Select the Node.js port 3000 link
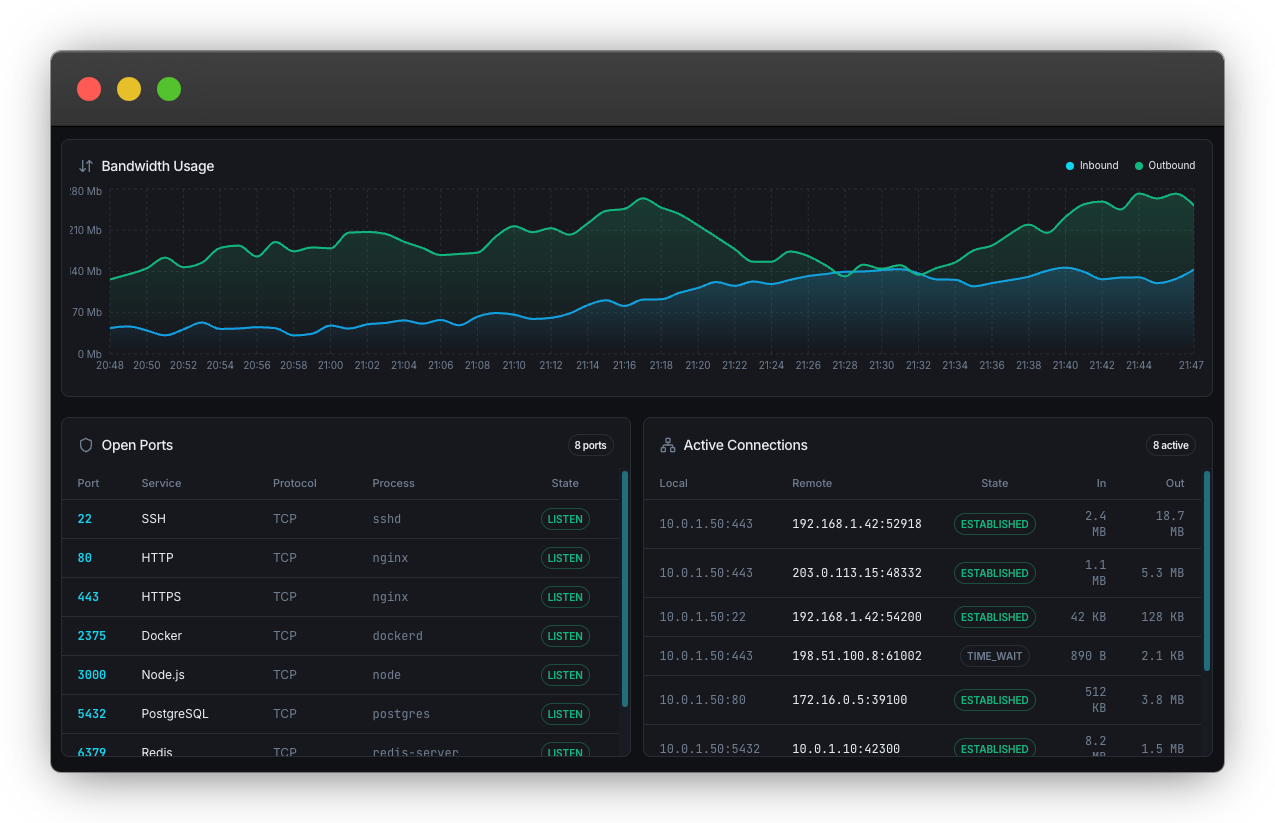Image resolution: width=1275 pixels, height=823 pixels. (x=91, y=675)
